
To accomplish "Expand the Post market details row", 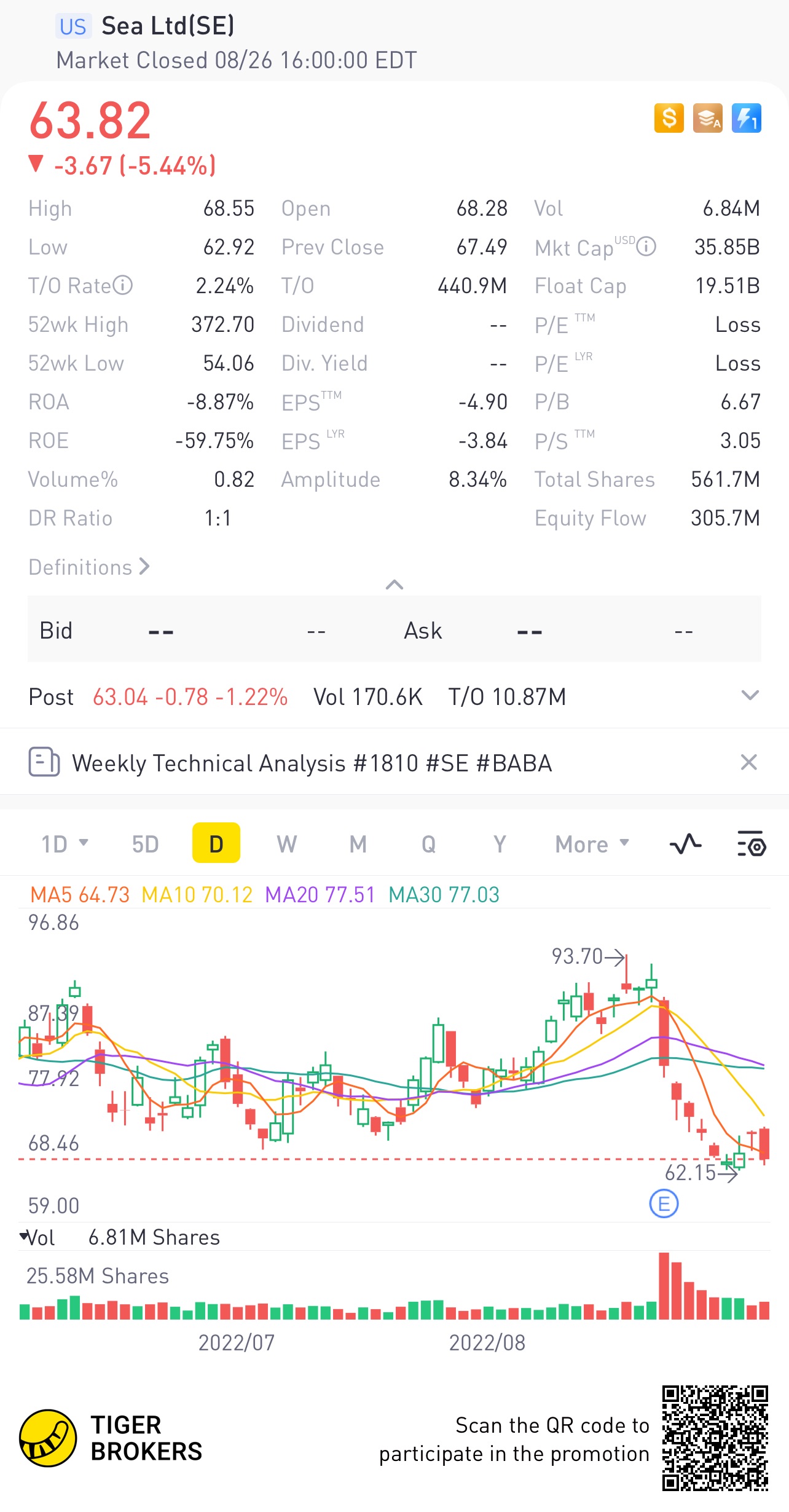I will tap(750, 696).
